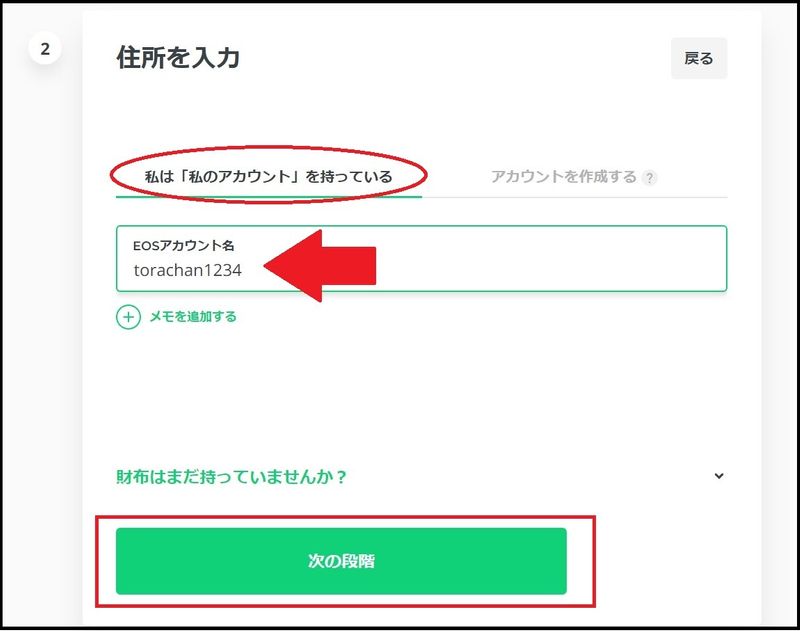Expand 財布はまだ持っていませんか？ section
Screen dimensions: 800x631
click(x=232, y=477)
